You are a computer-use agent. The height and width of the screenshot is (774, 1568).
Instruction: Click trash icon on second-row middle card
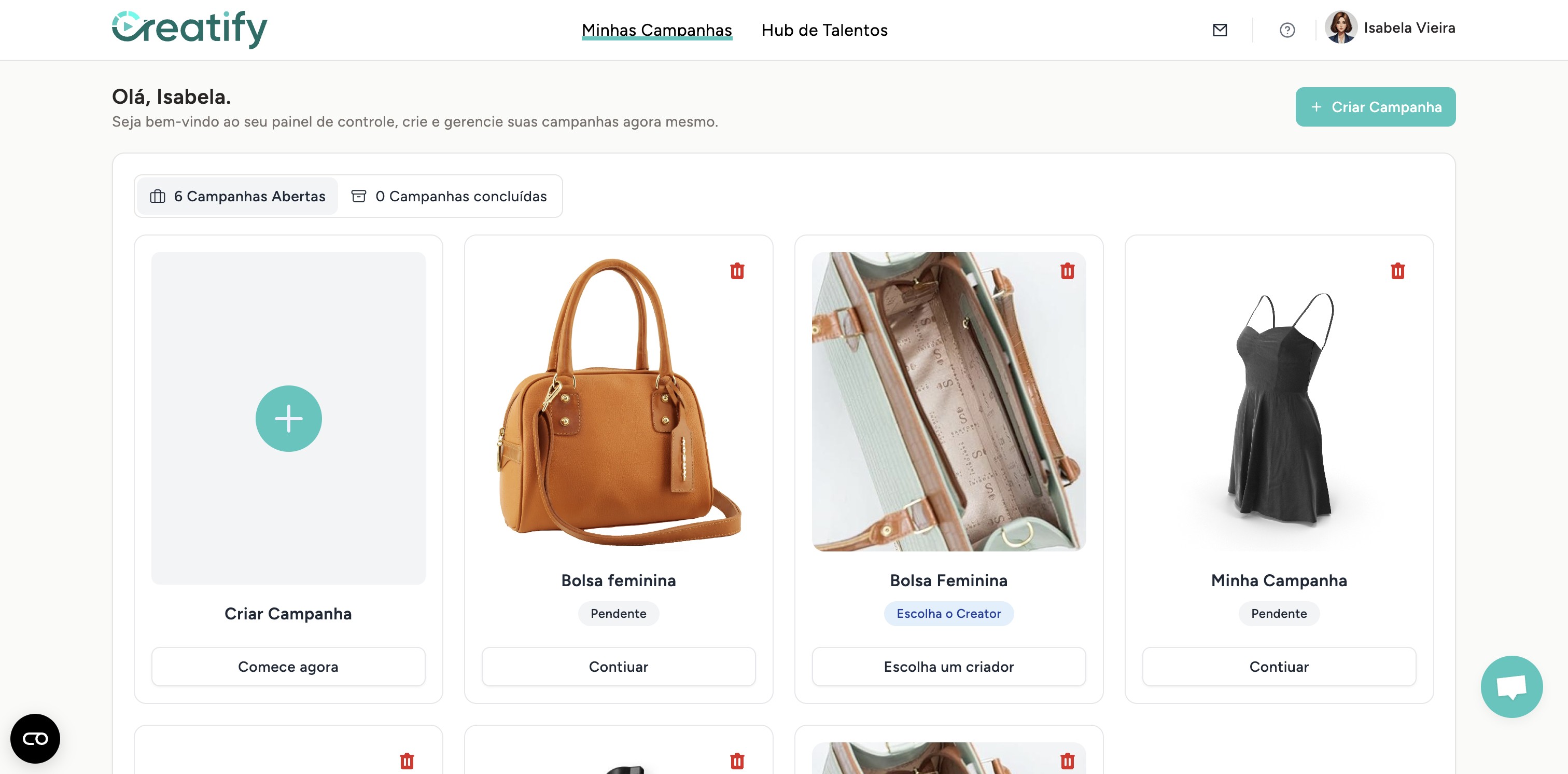click(737, 761)
